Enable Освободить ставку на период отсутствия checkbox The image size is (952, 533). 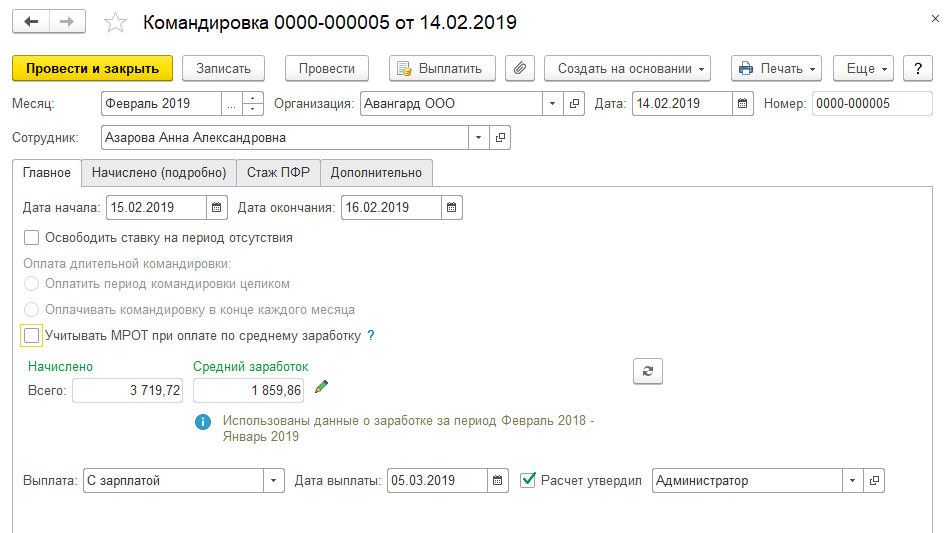[32, 238]
